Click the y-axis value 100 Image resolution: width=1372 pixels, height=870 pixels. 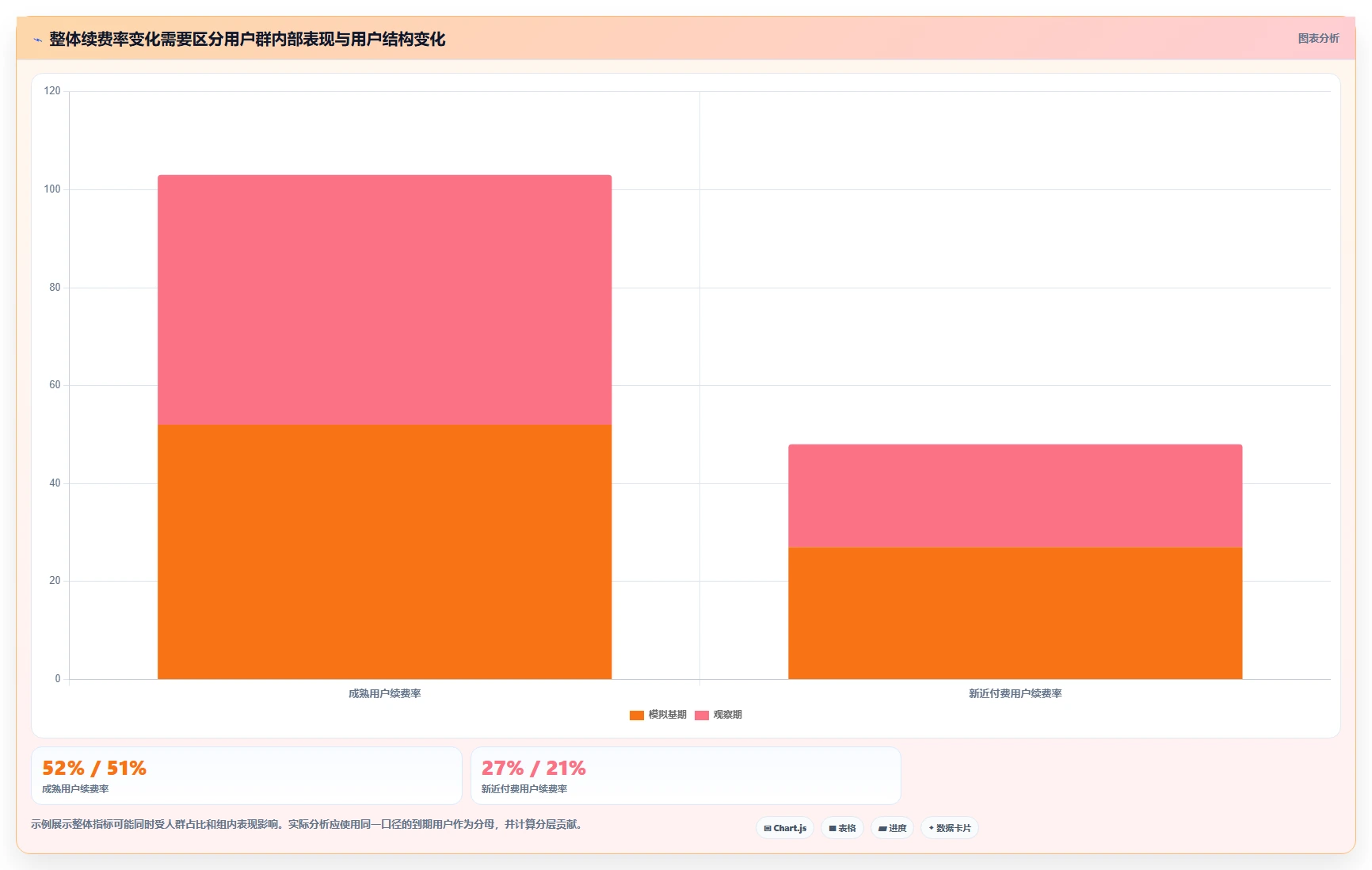(x=52, y=189)
